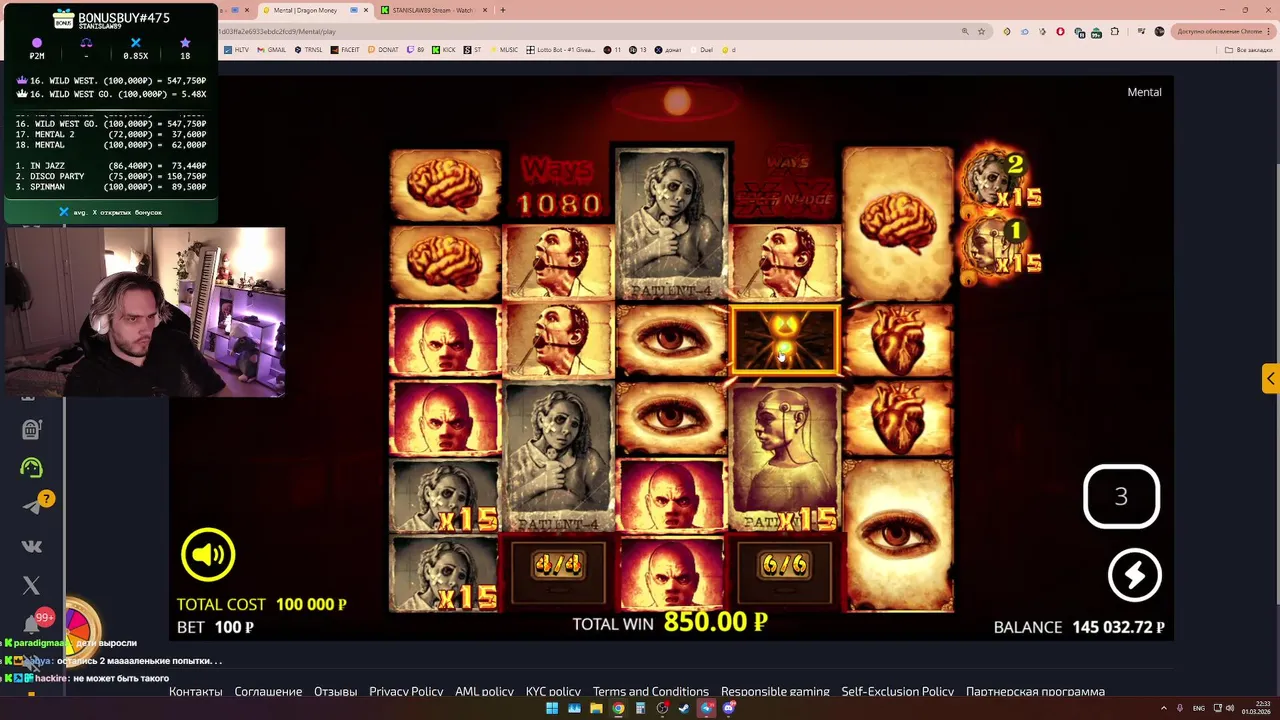Open the Telegram icon in sidebar

click(31, 507)
